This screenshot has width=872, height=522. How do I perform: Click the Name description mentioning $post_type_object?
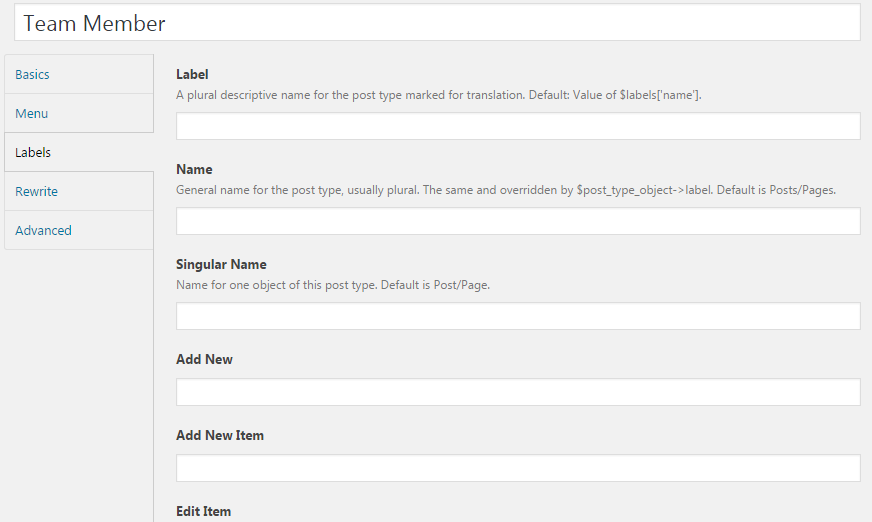pos(506,190)
